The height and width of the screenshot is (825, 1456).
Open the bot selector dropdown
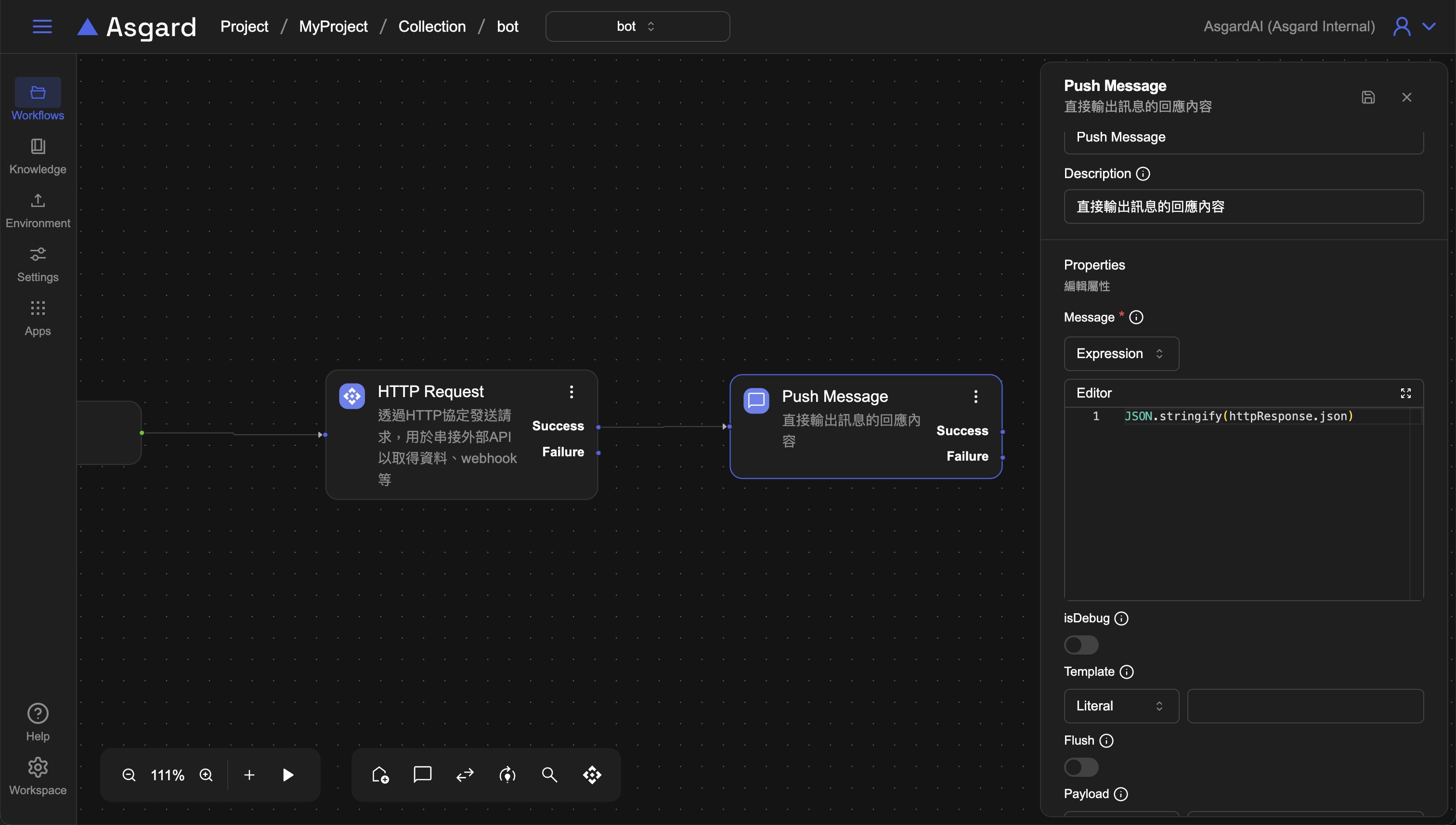[637, 26]
